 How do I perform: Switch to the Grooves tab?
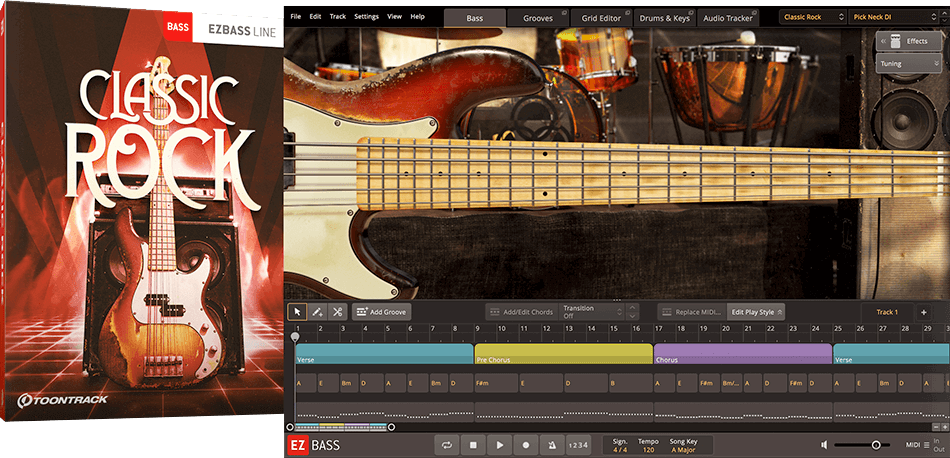(538, 18)
